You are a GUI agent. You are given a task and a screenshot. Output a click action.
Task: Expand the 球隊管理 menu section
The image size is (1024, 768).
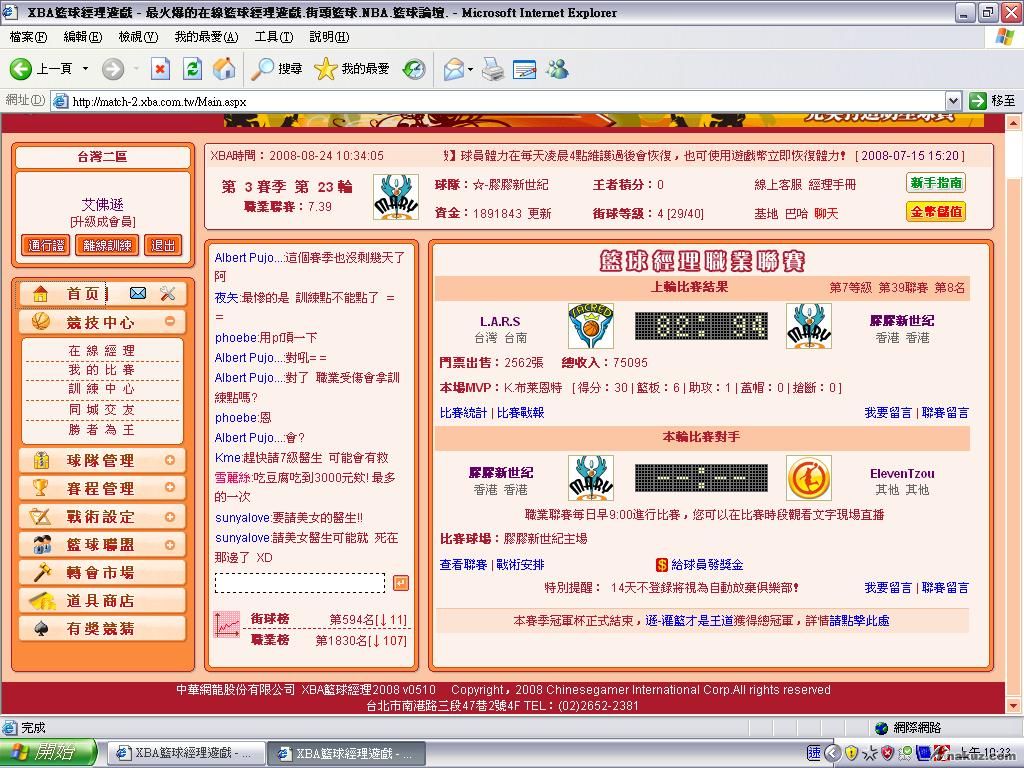coord(170,460)
